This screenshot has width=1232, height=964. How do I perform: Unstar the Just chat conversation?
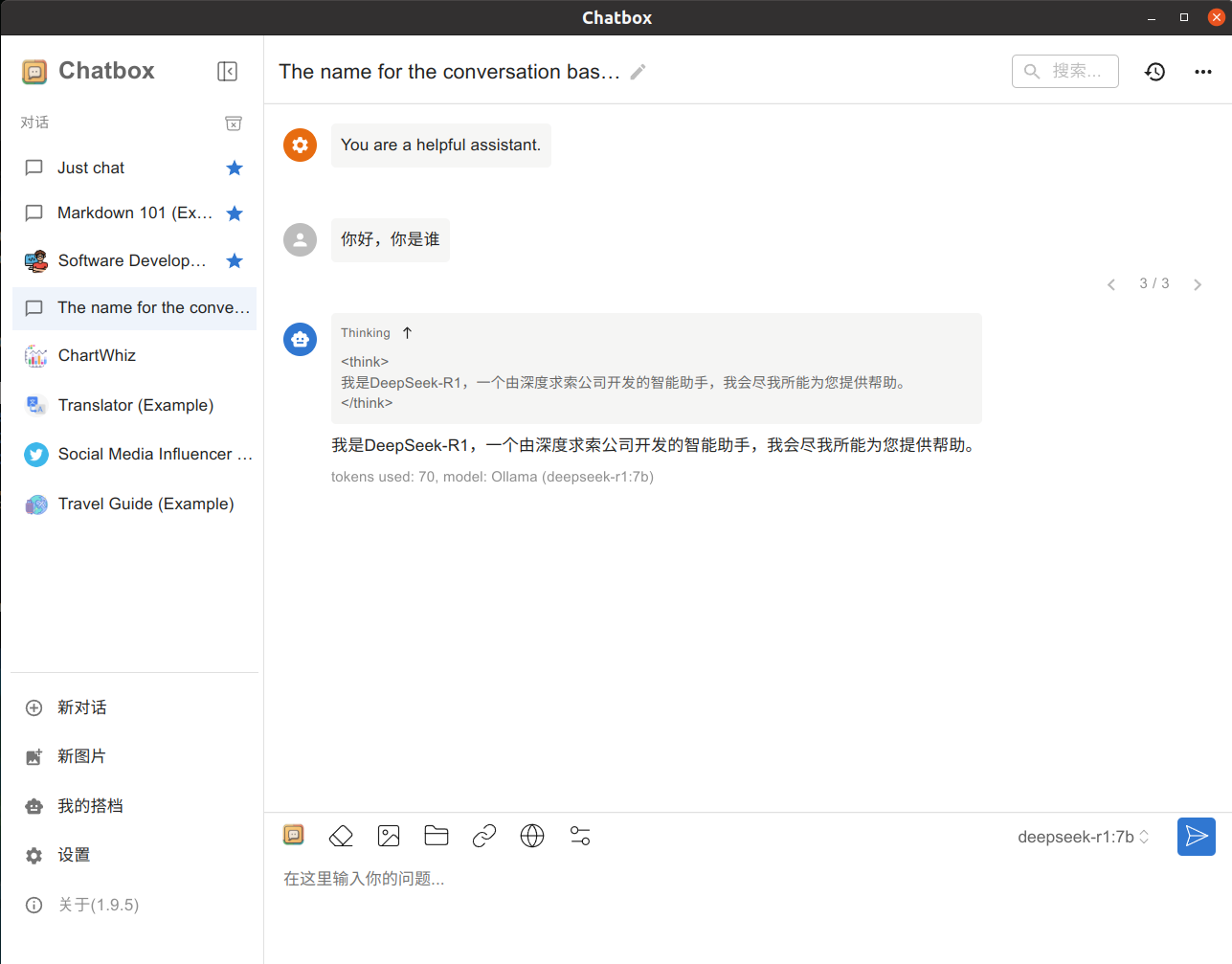click(x=235, y=168)
